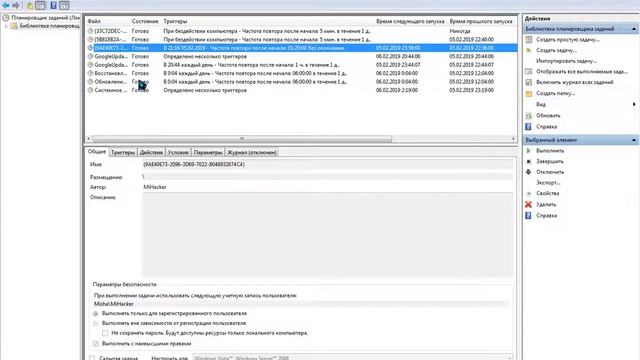This screenshot has height=360, width=640.
Task: Open the Журнал (отключен) tab
Action: coord(252,152)
